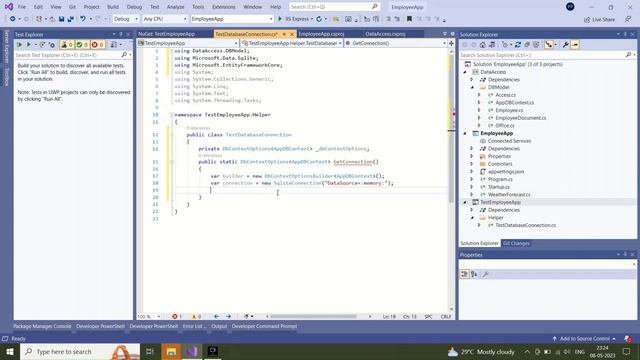
Task: Open the Windows Start menu
Action: (9, 351)
